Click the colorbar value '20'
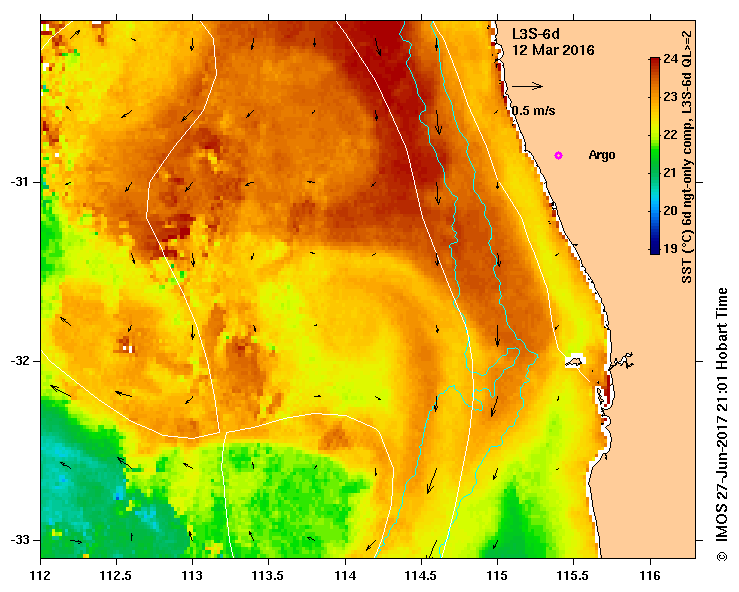Screen dimensions: 739x592 [x=670, y=211]
